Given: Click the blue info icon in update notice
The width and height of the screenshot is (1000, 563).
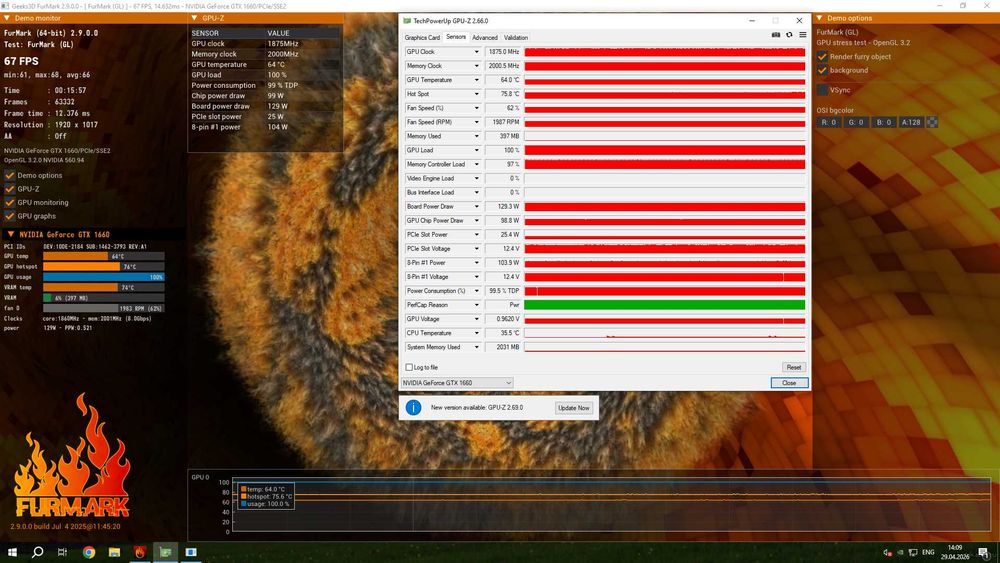Looking at the screenshot, I should pos(413,407).
